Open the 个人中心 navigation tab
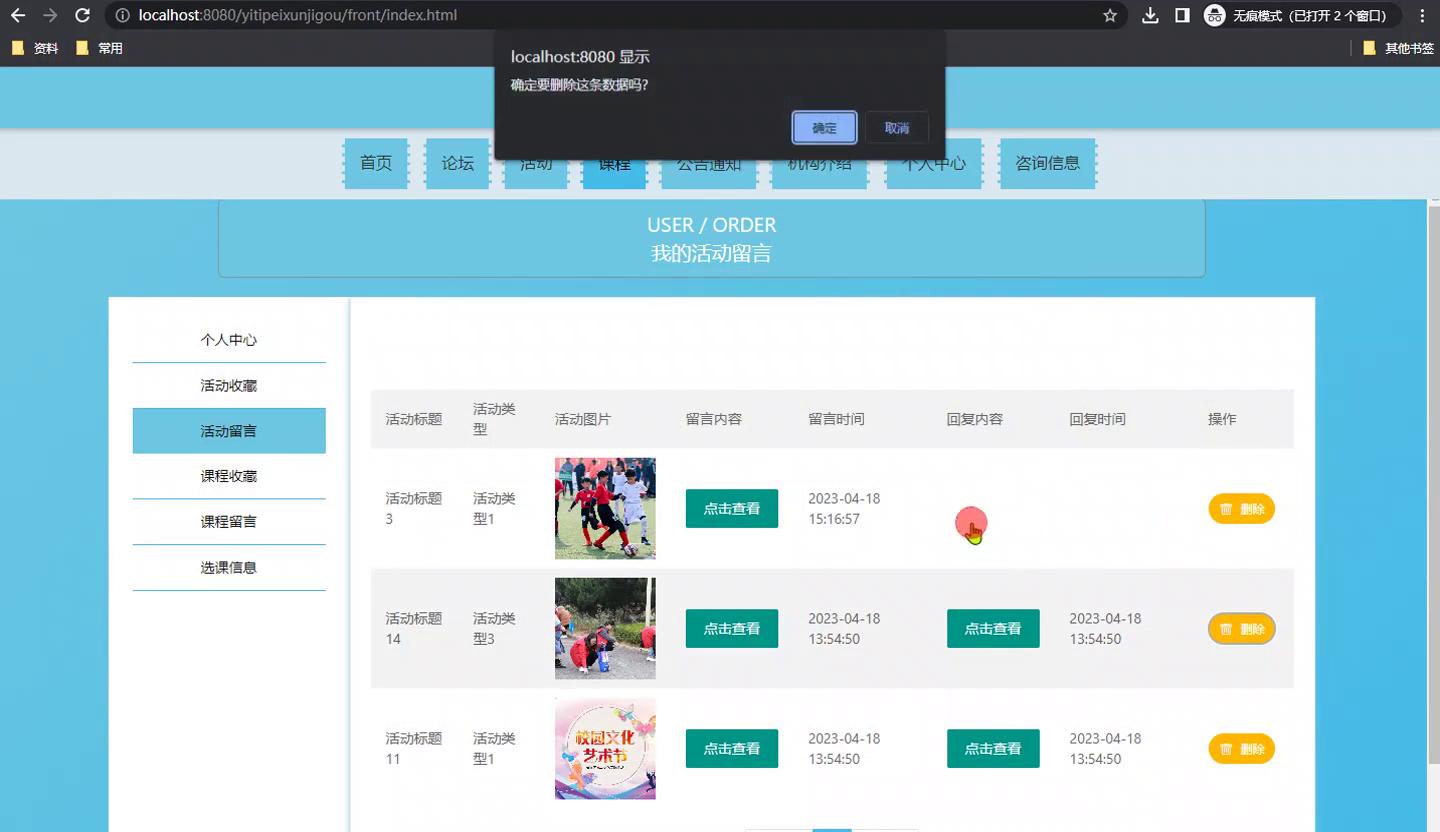The height and width of the screenshot is (832, 1440). coord(934,163)
